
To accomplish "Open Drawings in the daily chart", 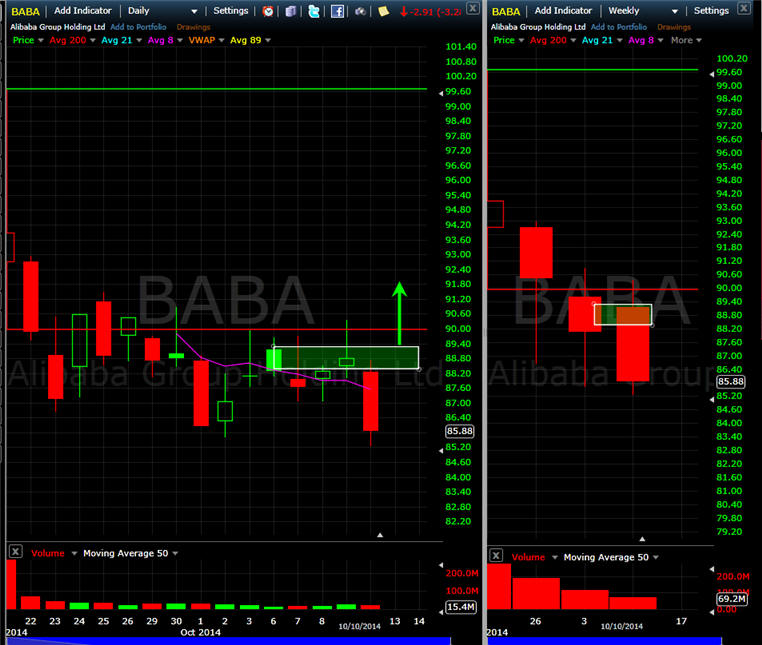I will (193, 27).
